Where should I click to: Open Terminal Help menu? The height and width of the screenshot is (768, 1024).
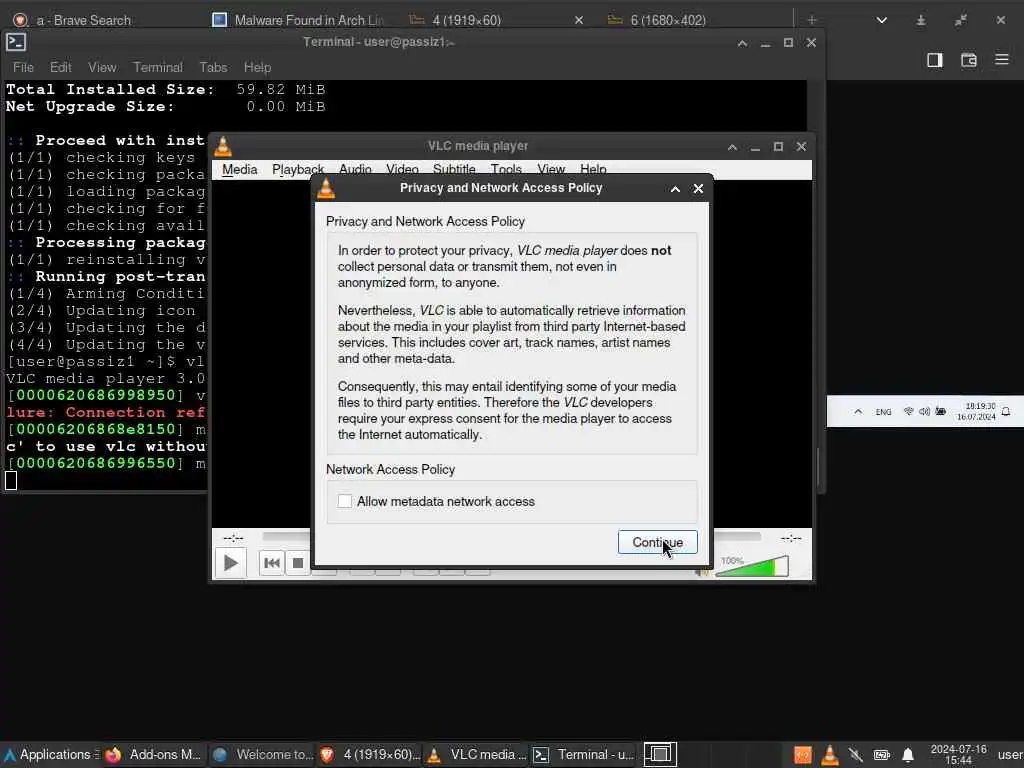[257, 67]
